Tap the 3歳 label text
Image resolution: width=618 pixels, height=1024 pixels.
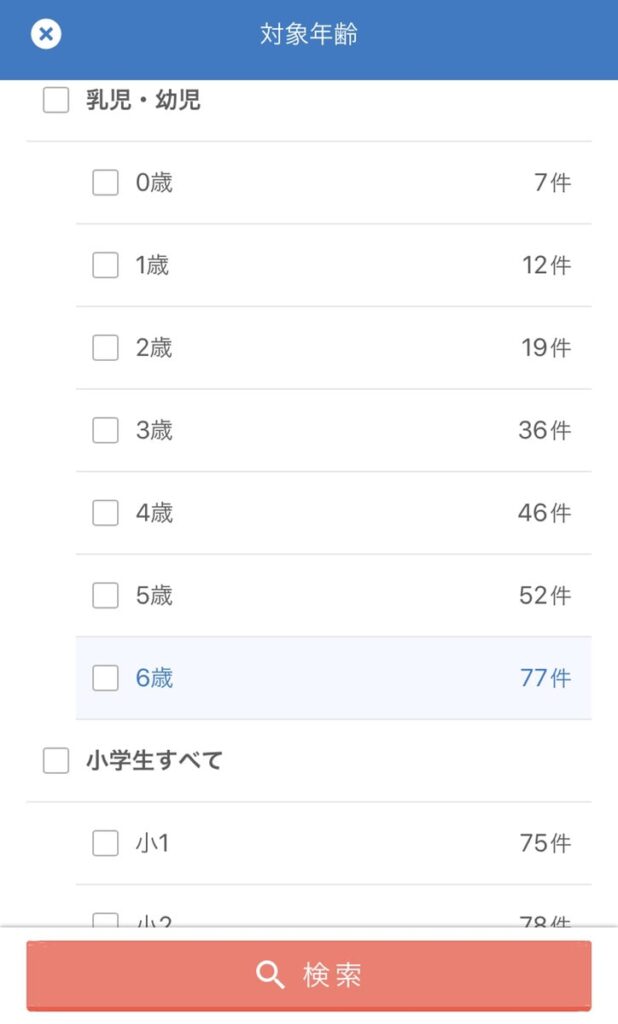point(154,430)
